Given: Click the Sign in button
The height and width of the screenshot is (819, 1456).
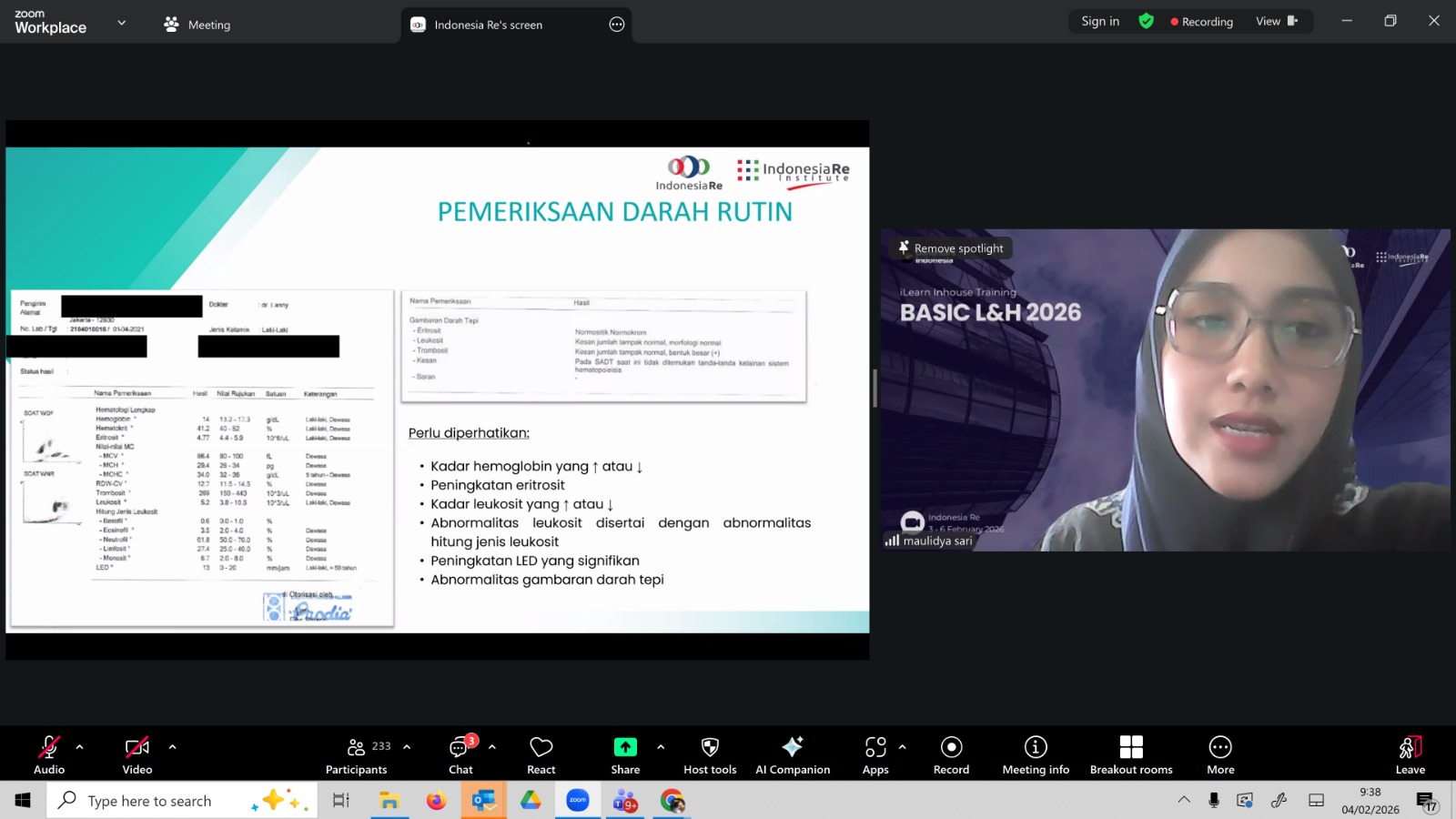Looking at the screenshot, I should pos(1100,21).
